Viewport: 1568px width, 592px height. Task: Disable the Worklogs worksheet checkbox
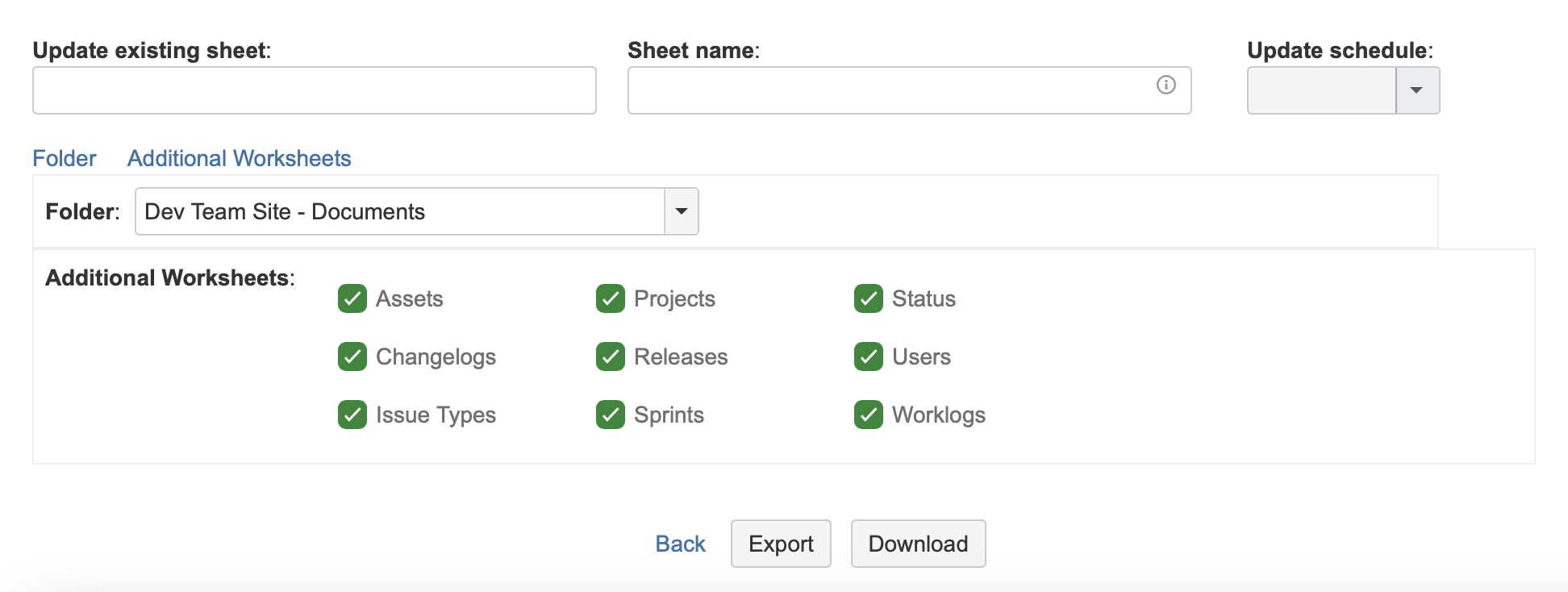[x=869, y=415]
